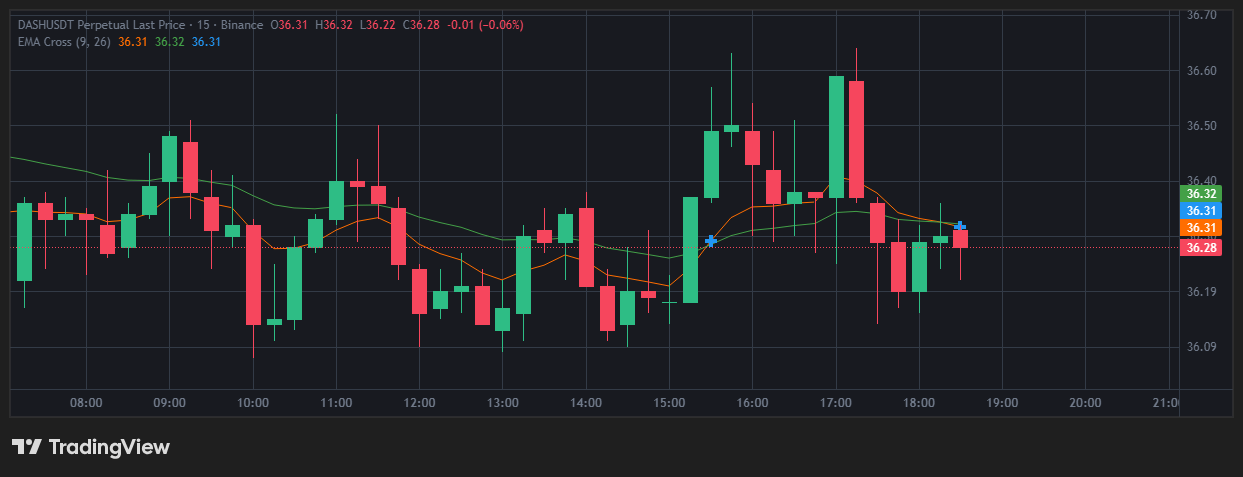Click the 13:00 time axis label
The image size is (1243, 477).
click(x=502, y=403)
